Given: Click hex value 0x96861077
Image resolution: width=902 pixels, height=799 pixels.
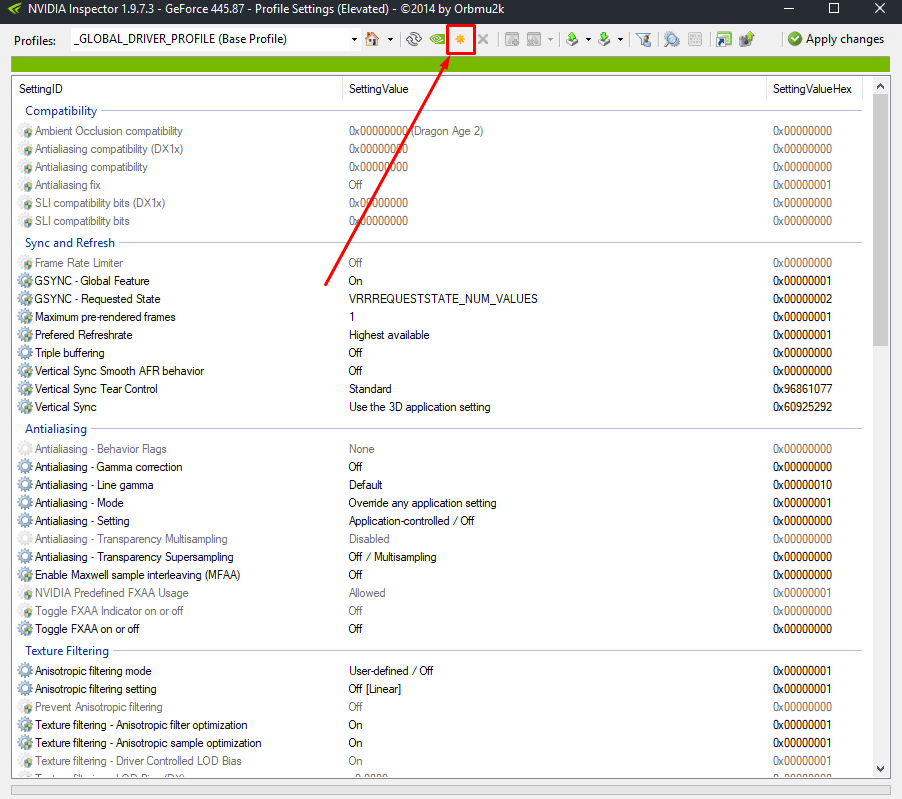Looking at the screenshot, I should tap(802, 389).
